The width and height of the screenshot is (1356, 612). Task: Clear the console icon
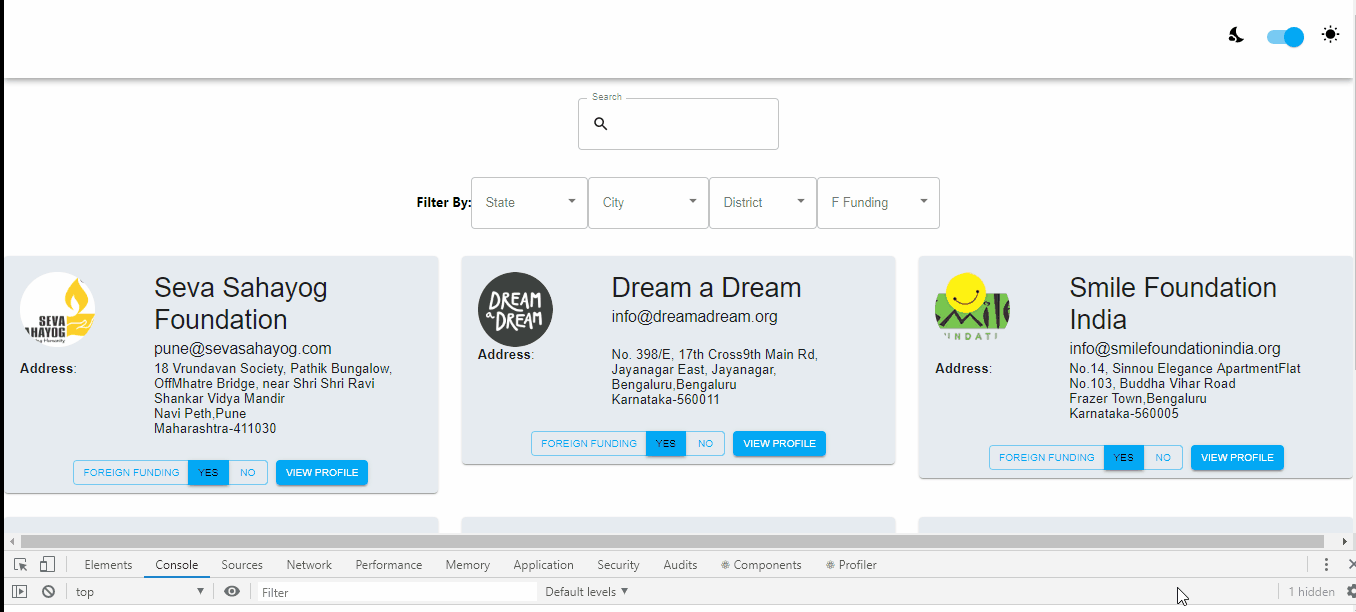point(48,592)
